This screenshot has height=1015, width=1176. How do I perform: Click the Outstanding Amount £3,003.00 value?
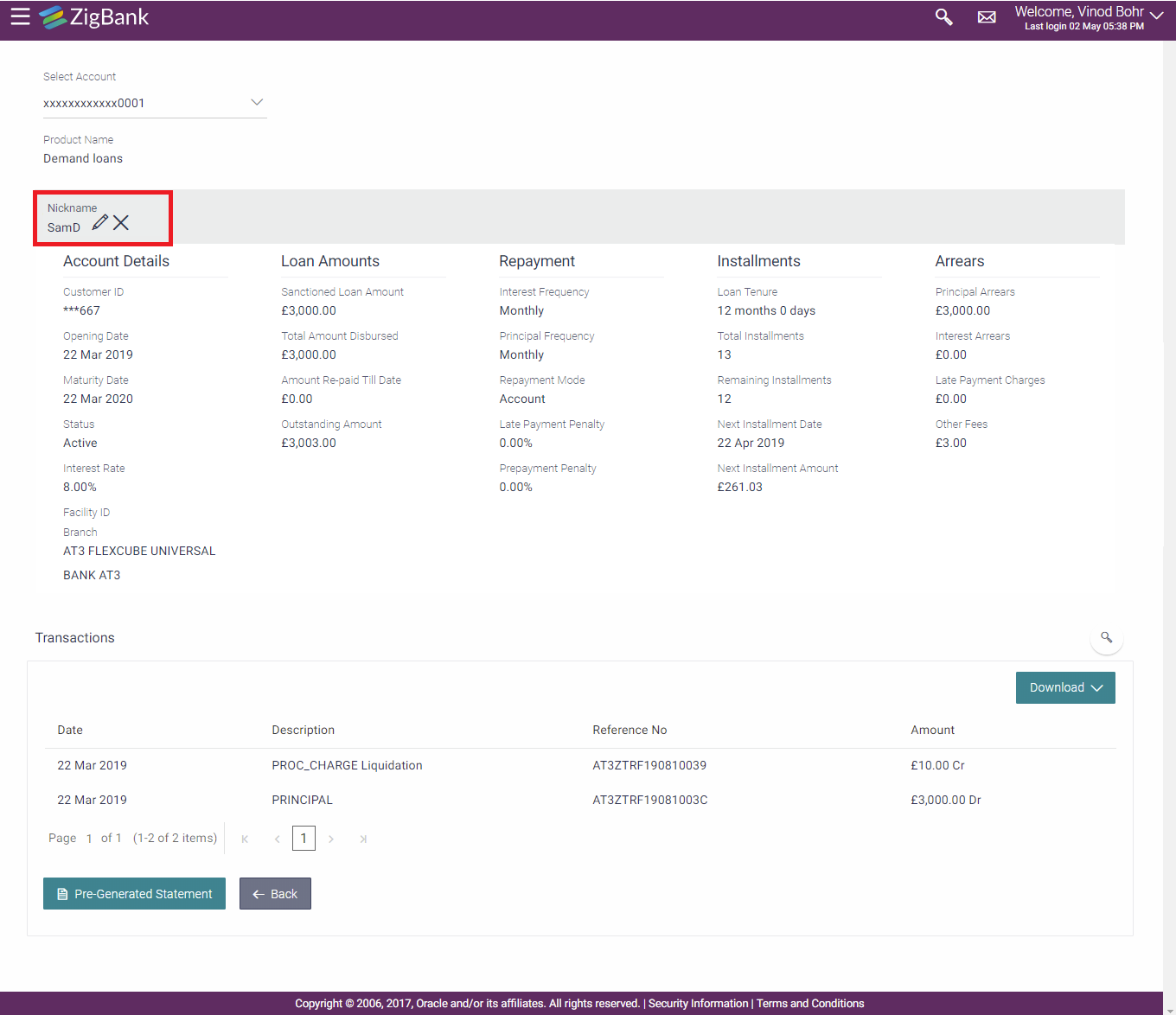pos(309,443)
